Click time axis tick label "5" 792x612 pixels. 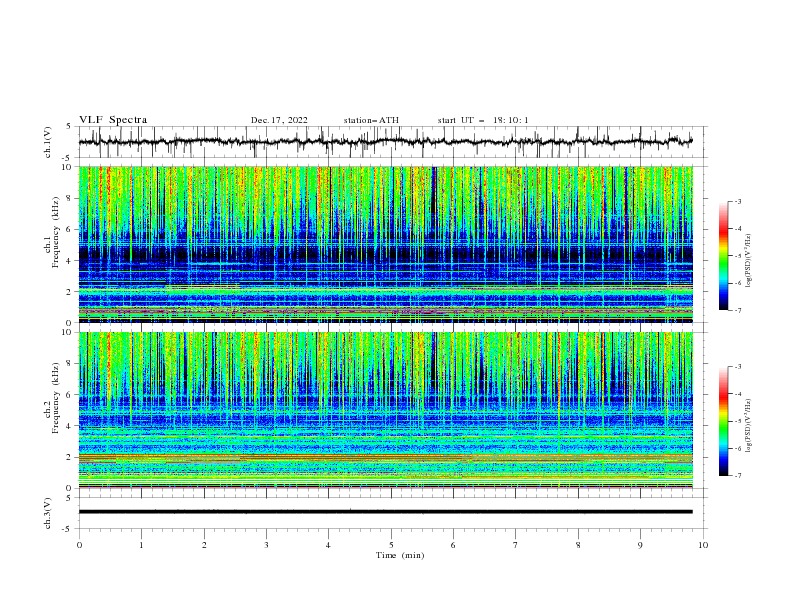(x=391, y=545)
